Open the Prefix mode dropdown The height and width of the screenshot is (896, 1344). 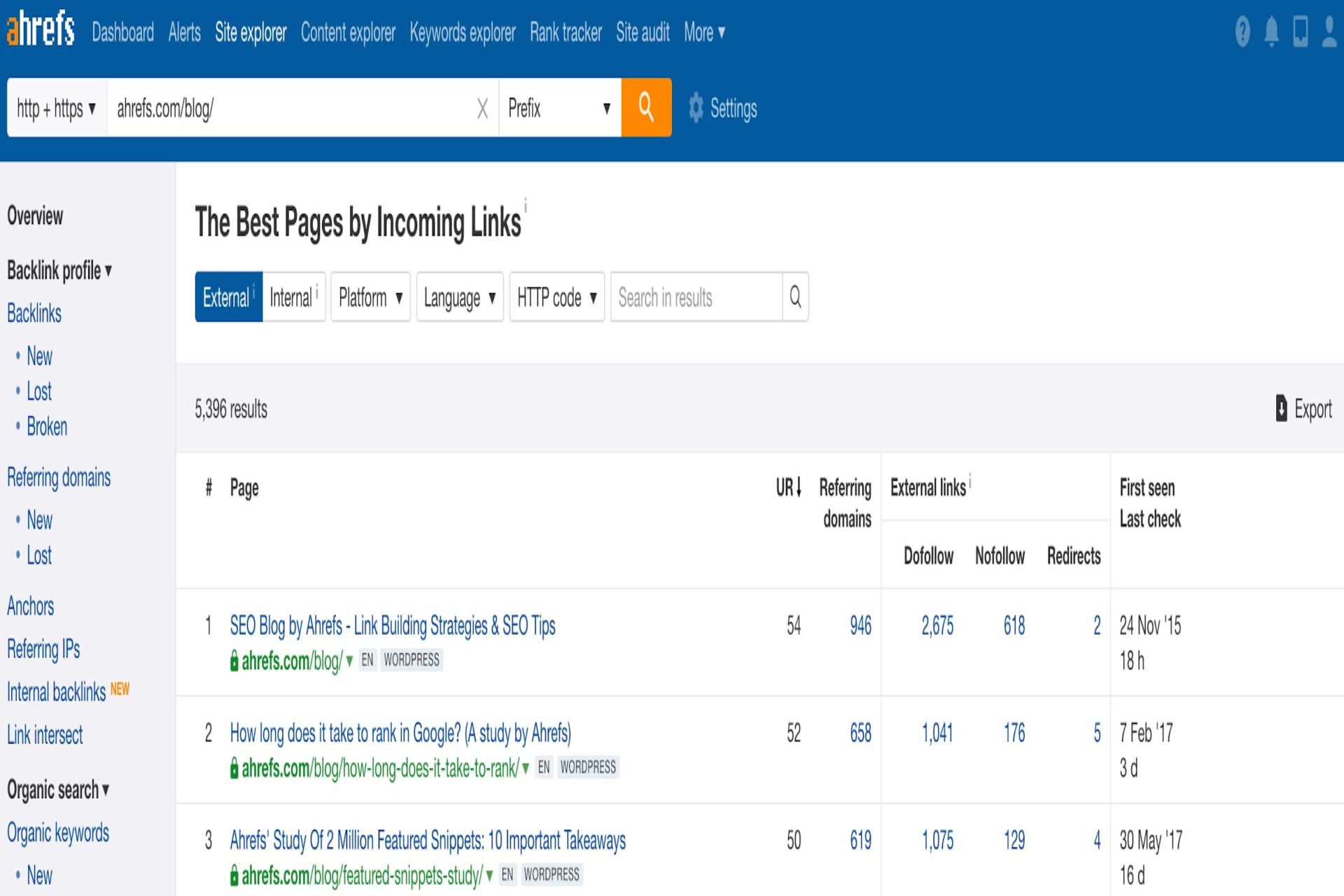pyautogui.click(x=559, y=108)
